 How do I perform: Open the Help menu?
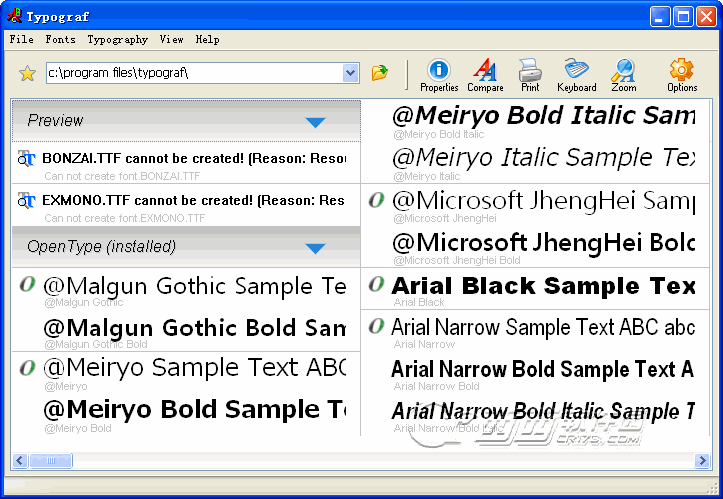(x=207, y=40)
